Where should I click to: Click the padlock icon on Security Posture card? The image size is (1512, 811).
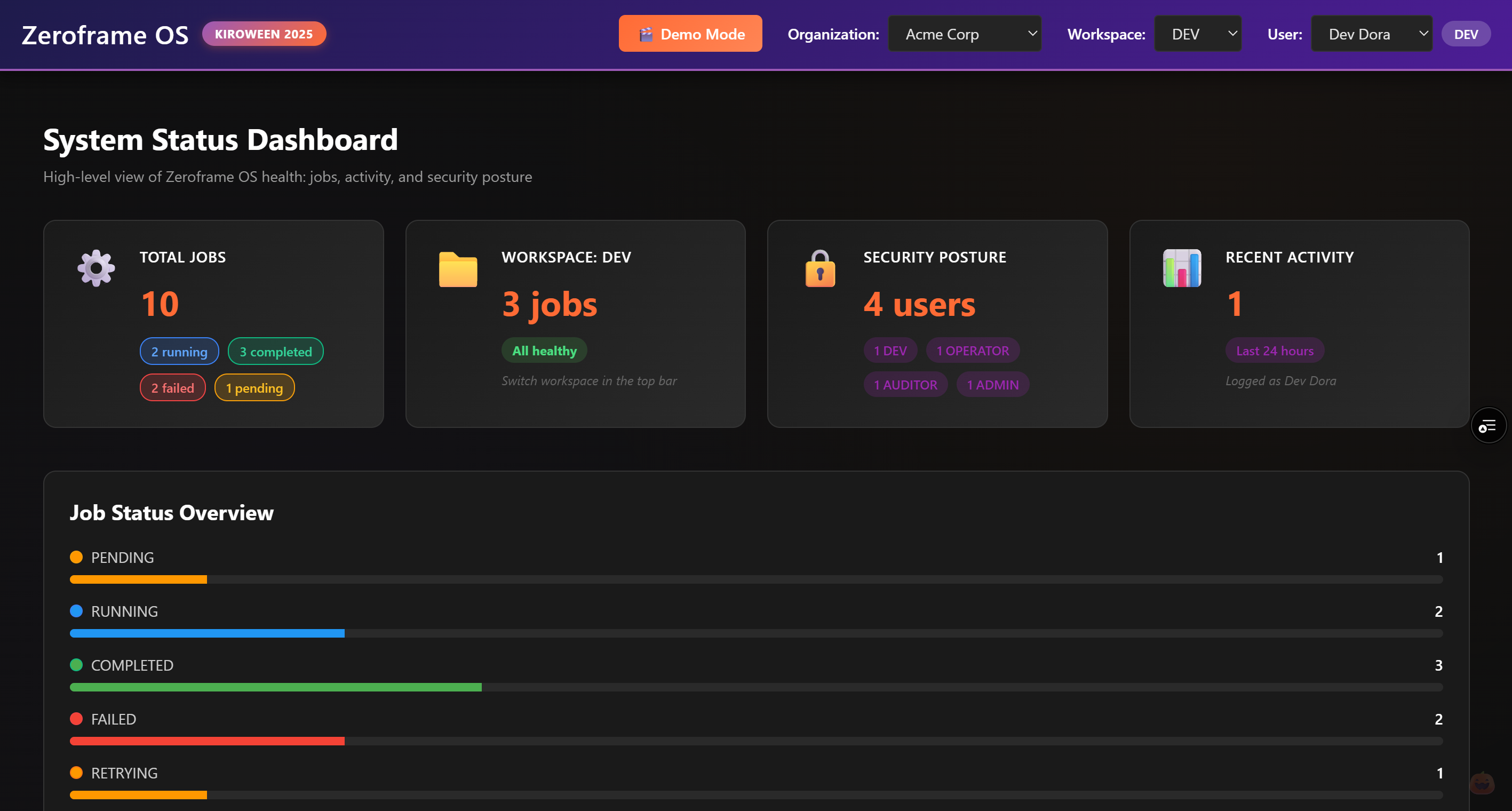pos(820,269)
